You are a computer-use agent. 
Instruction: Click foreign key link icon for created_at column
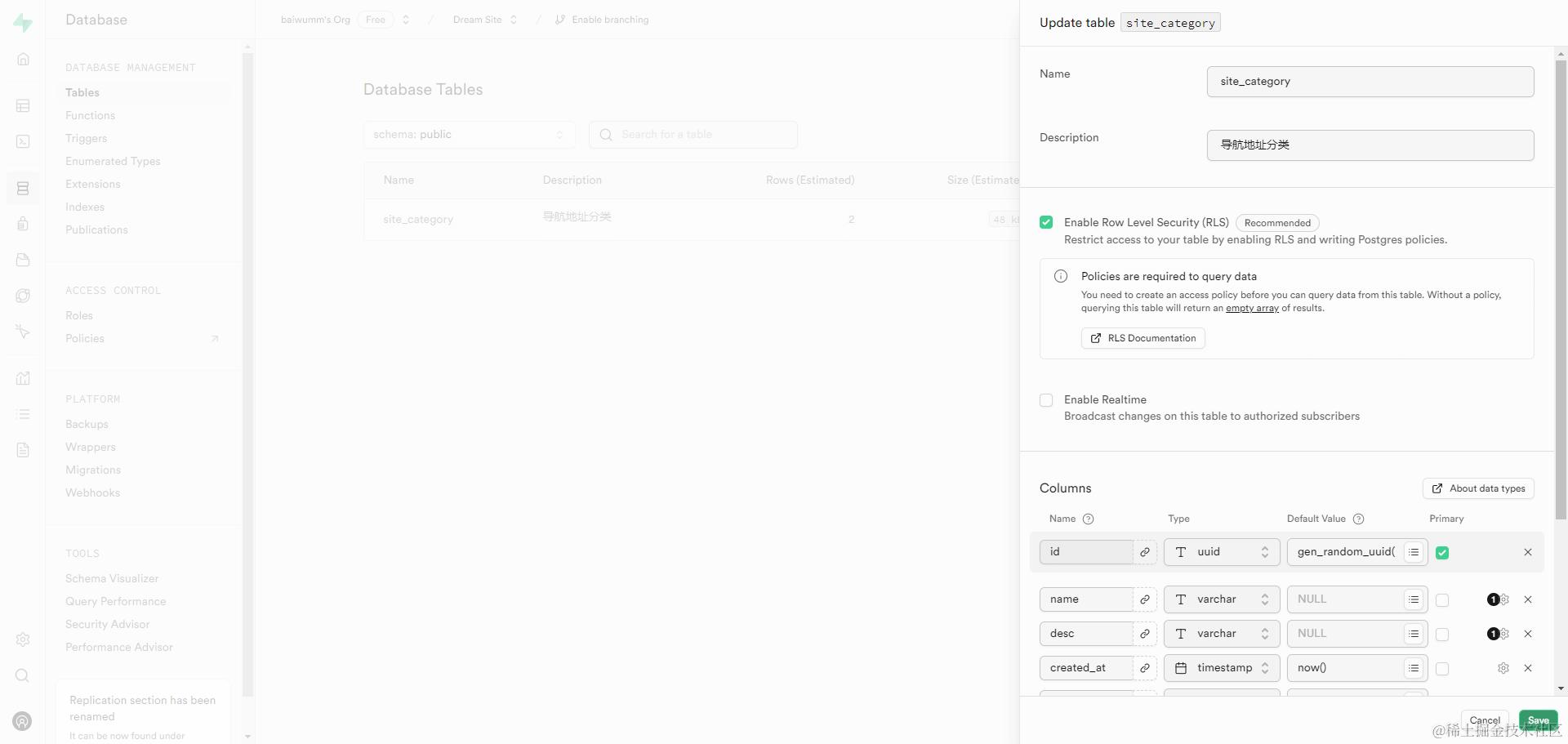1145,668
